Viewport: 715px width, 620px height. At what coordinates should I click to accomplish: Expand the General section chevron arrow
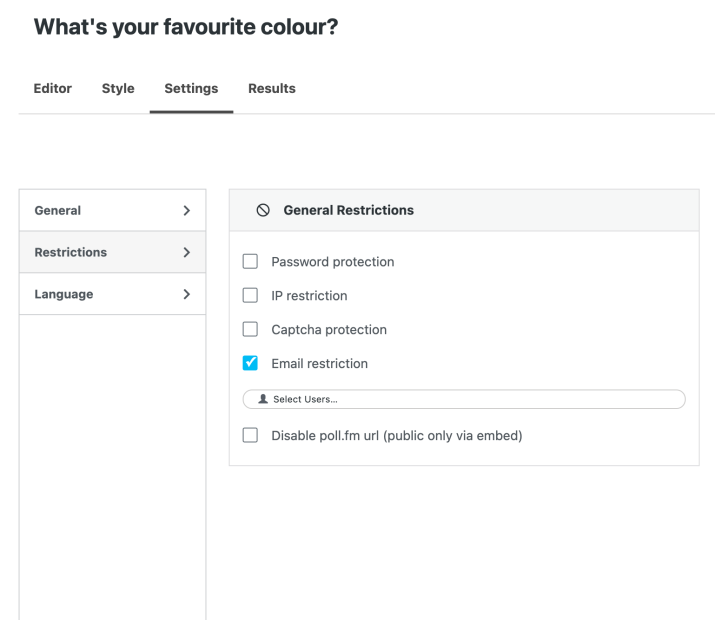186,211
